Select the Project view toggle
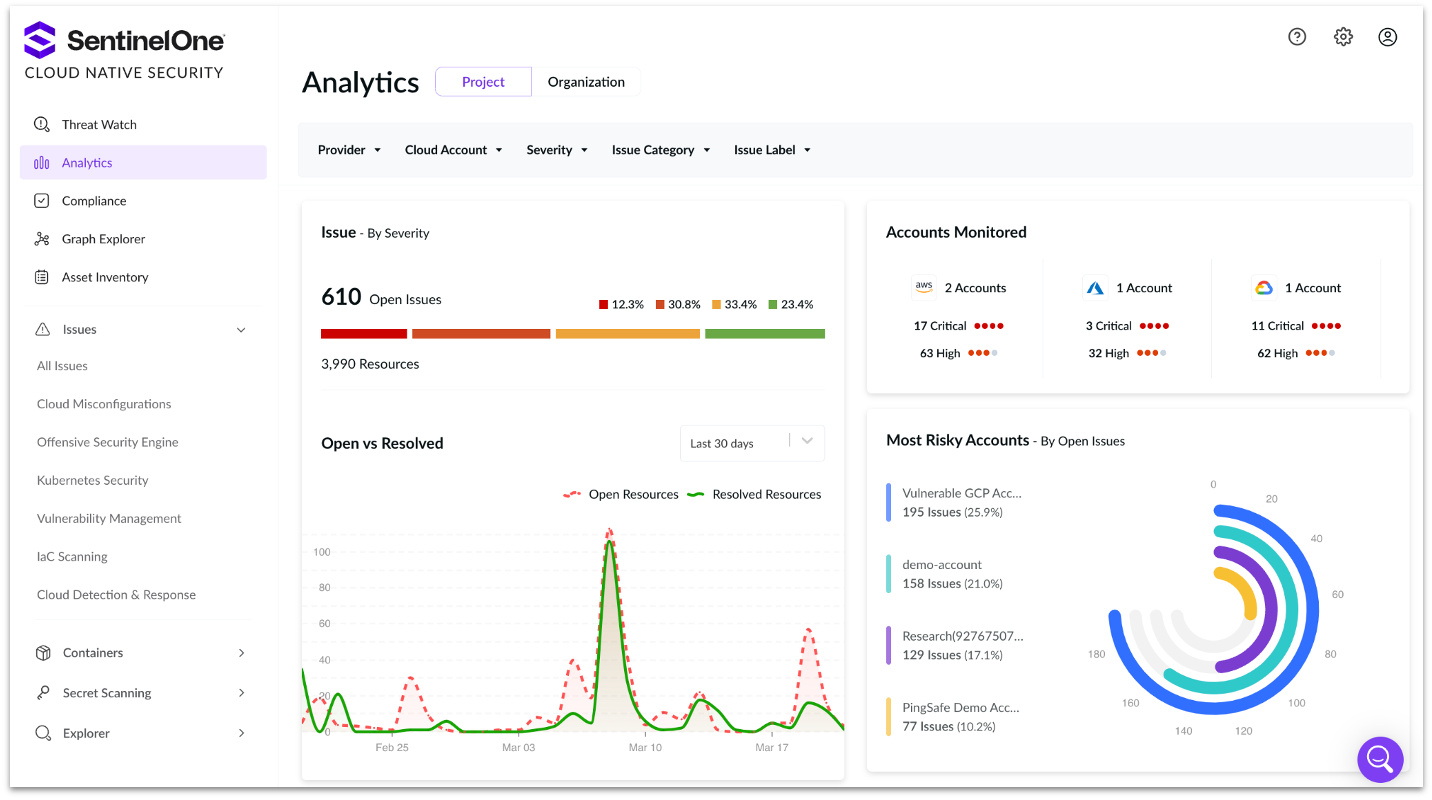The height and width of the screenshot is (800, 1432). [483, 81]
